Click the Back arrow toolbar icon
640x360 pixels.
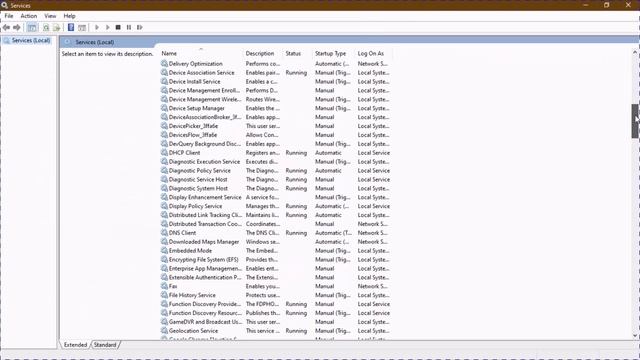pos(6,27)
